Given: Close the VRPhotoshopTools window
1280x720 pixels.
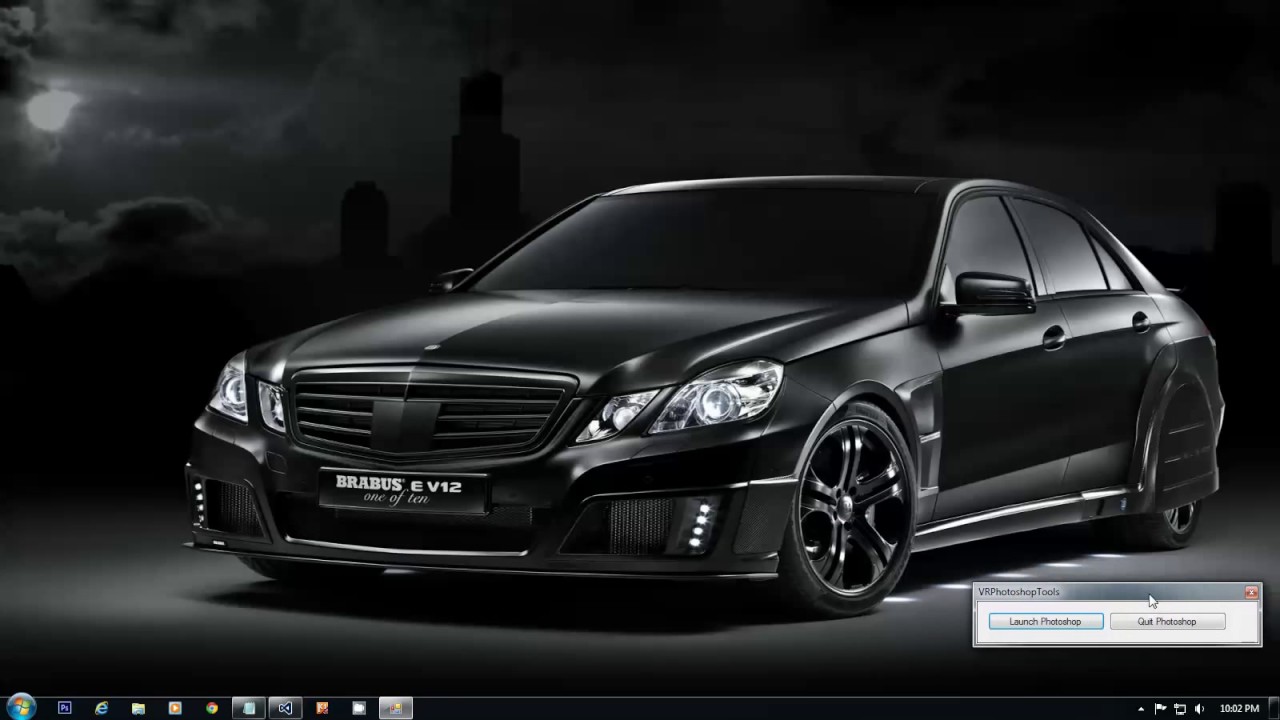Looking at the screenshot, I should 1251,593.
